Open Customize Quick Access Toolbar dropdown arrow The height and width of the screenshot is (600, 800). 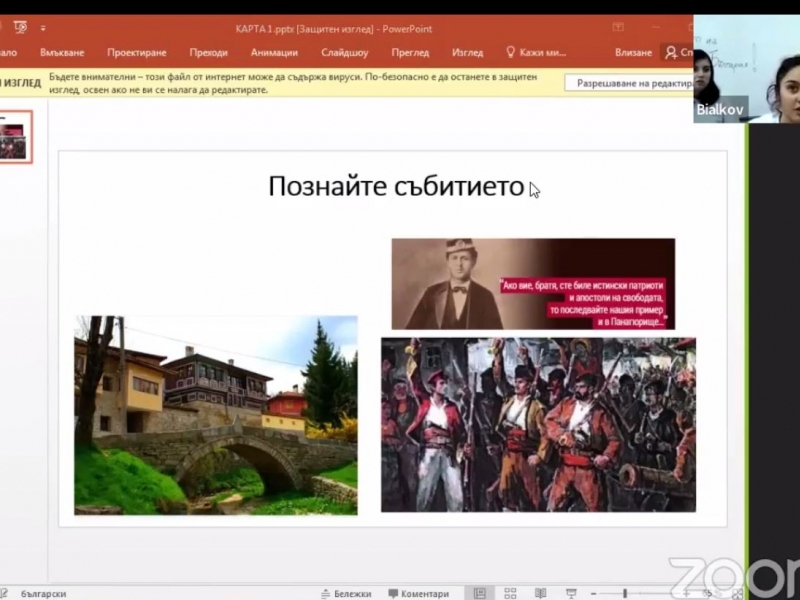point(43,28)
